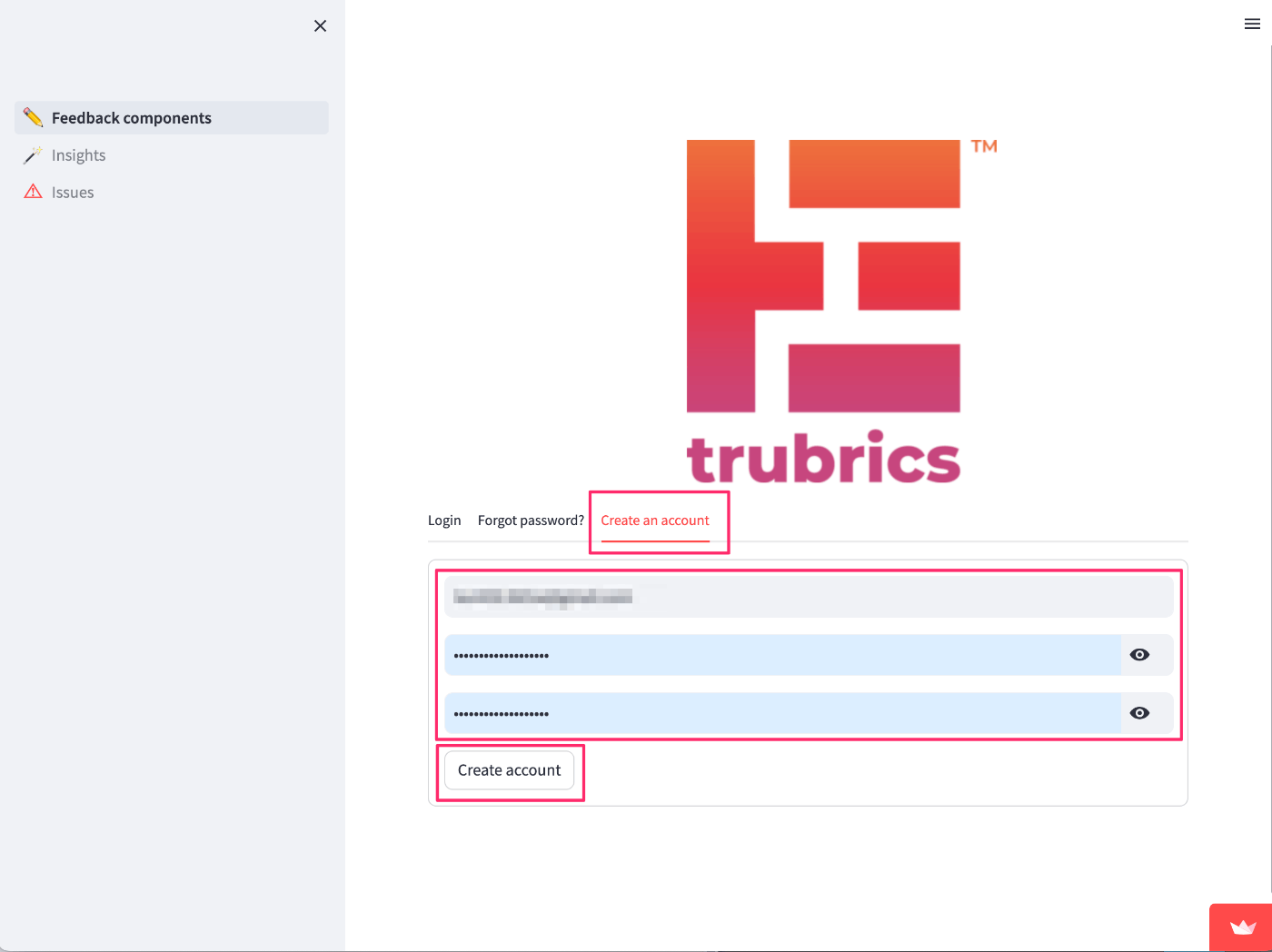Show the first password with eye icon

pos(1139,655)
